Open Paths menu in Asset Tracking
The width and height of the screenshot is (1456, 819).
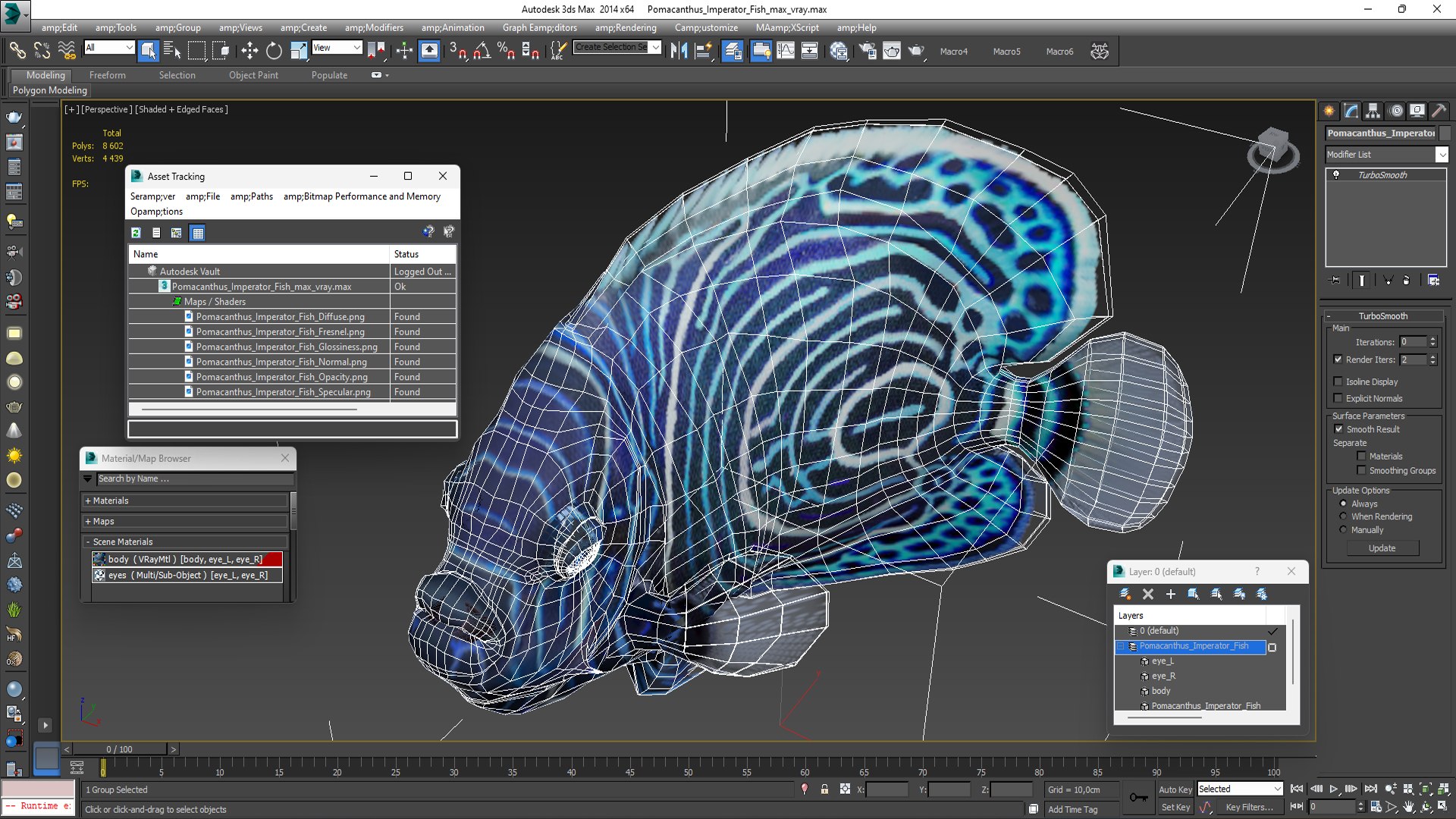pos(252,196)
